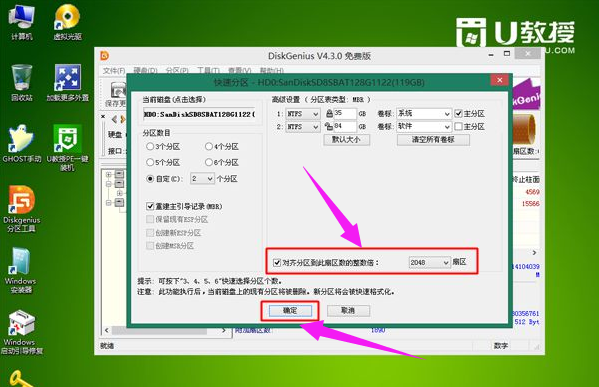Open the 硬盘(D) menu

145,71
